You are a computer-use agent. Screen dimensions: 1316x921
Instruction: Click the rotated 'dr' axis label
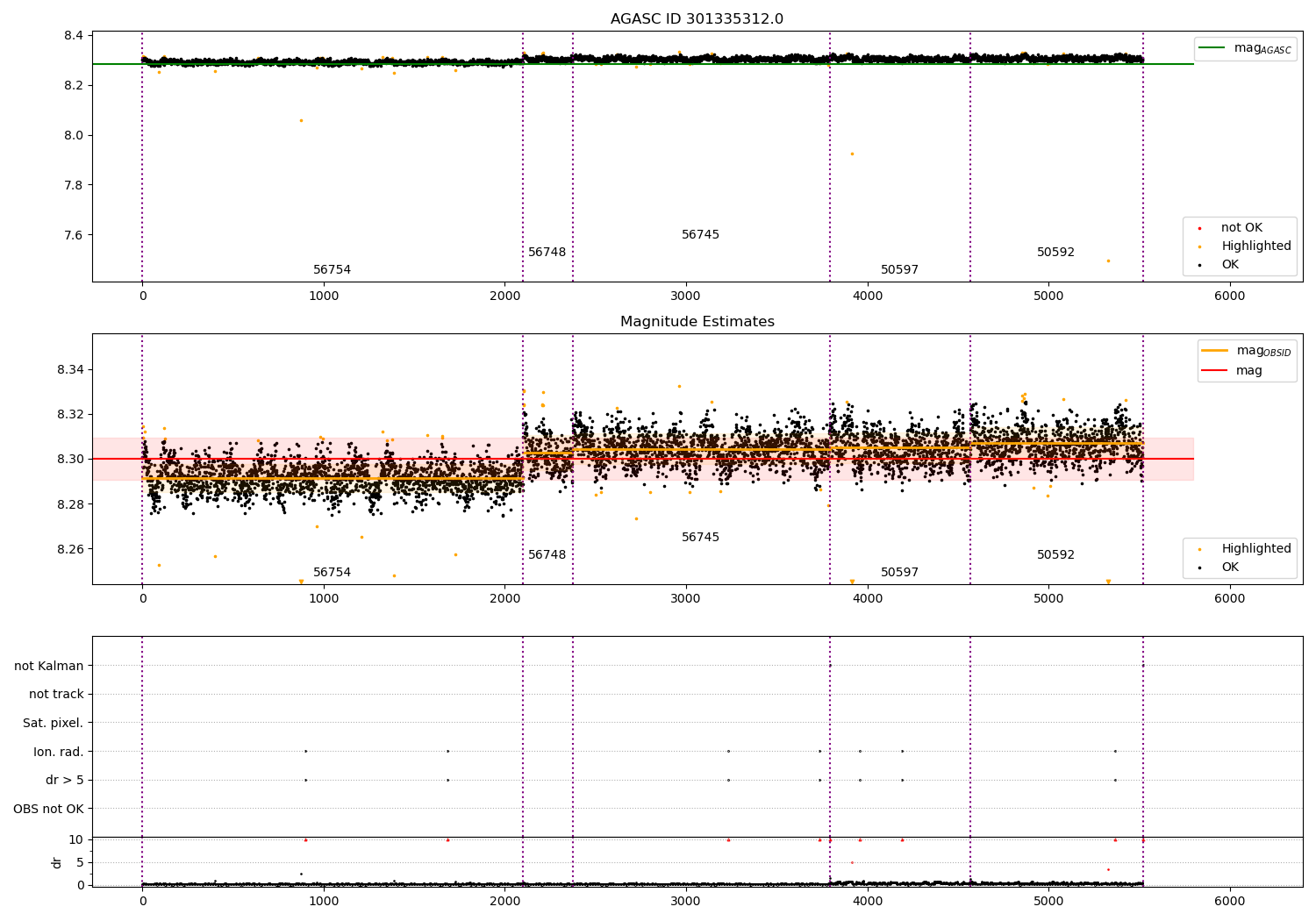(x=57, y=862)
